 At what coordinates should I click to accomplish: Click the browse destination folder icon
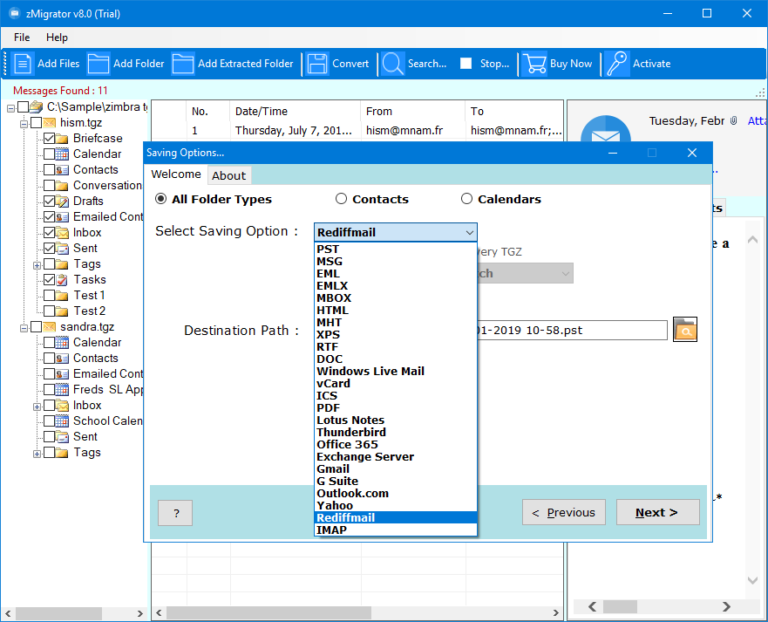pyautogui.click(x=685, y=330)
